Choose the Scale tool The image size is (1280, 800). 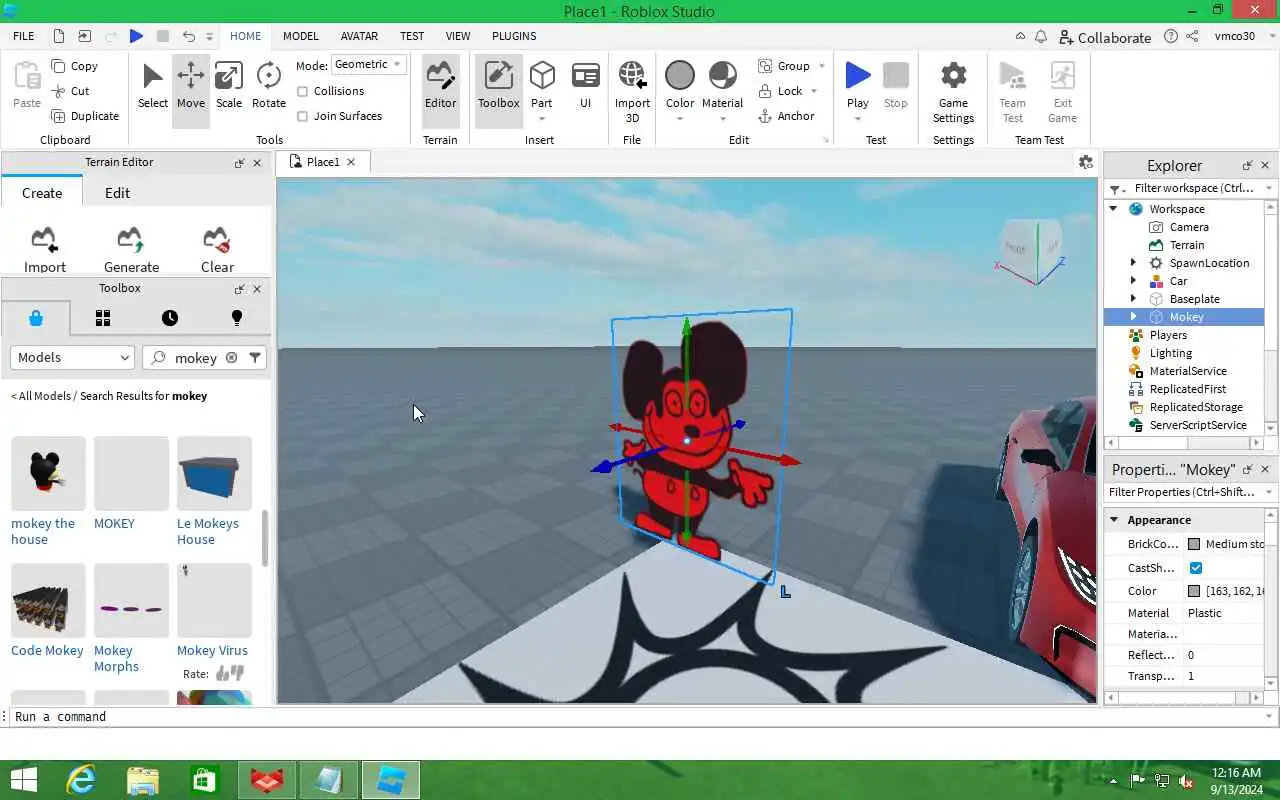pyautogui.click(x=229, y=86)
